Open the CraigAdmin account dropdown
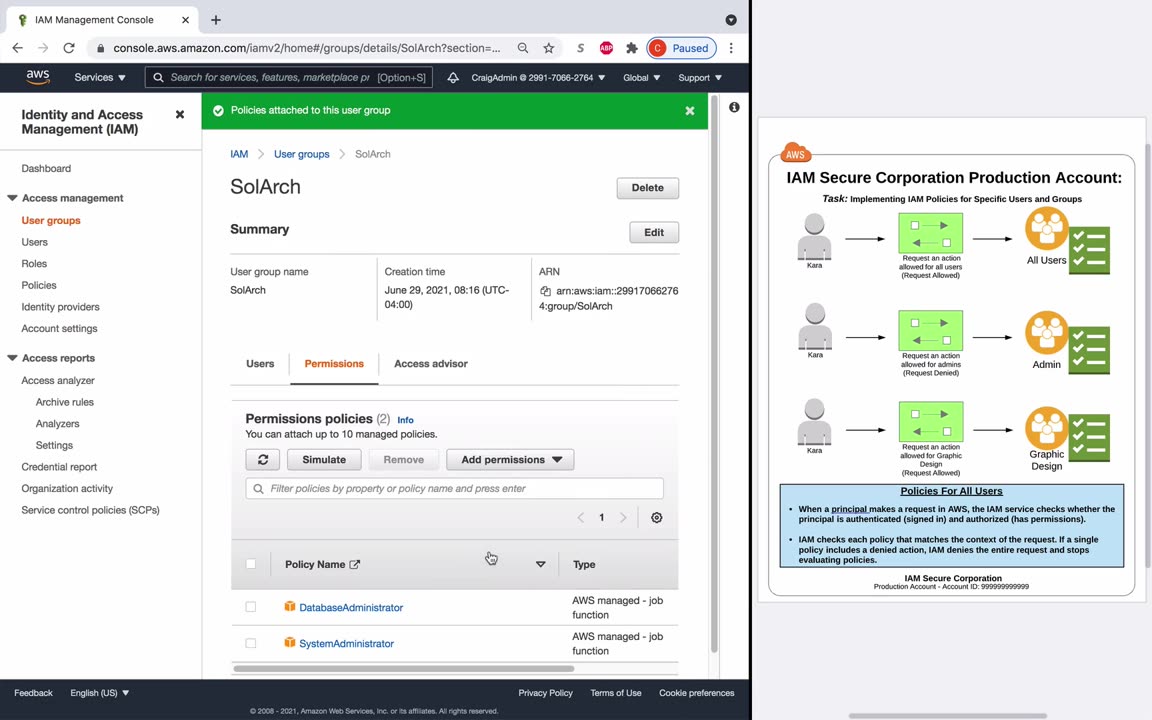The width and height of the screenshot is (1152, 720). [x=538, y=77]
